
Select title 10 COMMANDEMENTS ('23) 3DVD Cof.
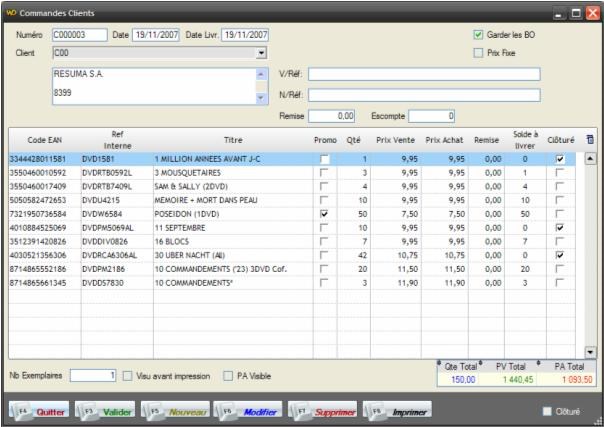(x=221, y=269)
